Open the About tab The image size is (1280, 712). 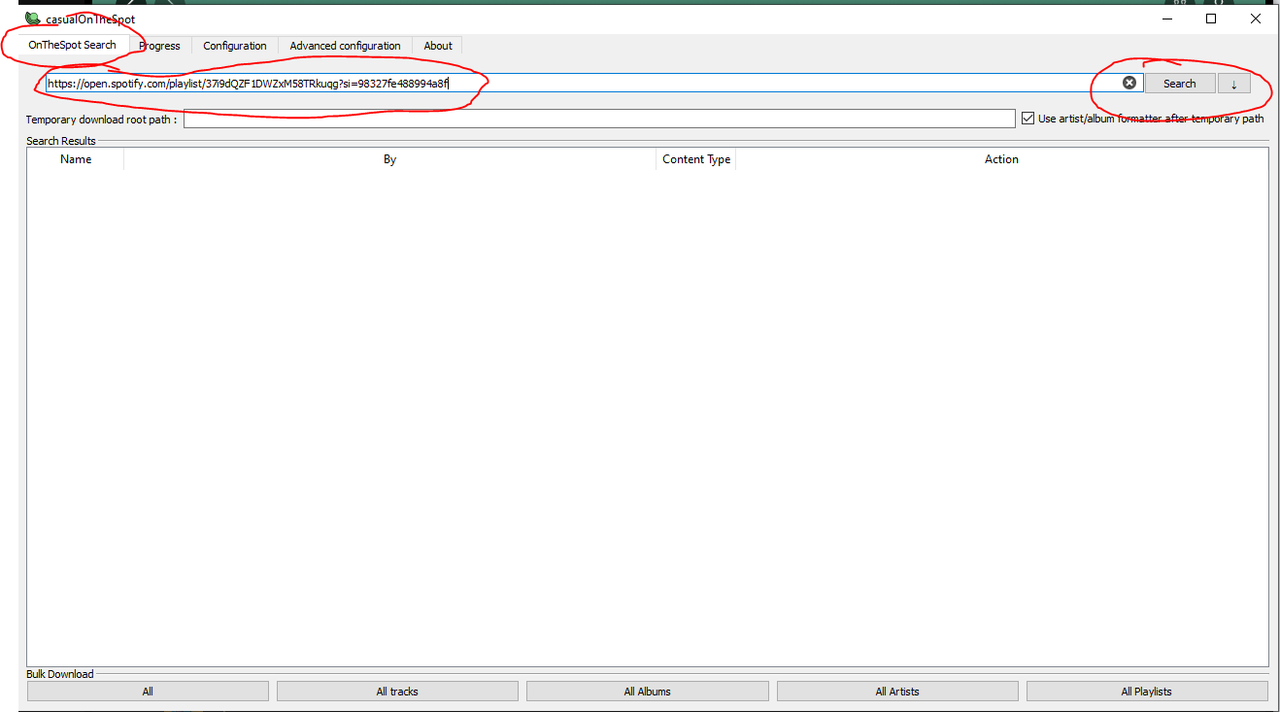[x=438, y=46]
